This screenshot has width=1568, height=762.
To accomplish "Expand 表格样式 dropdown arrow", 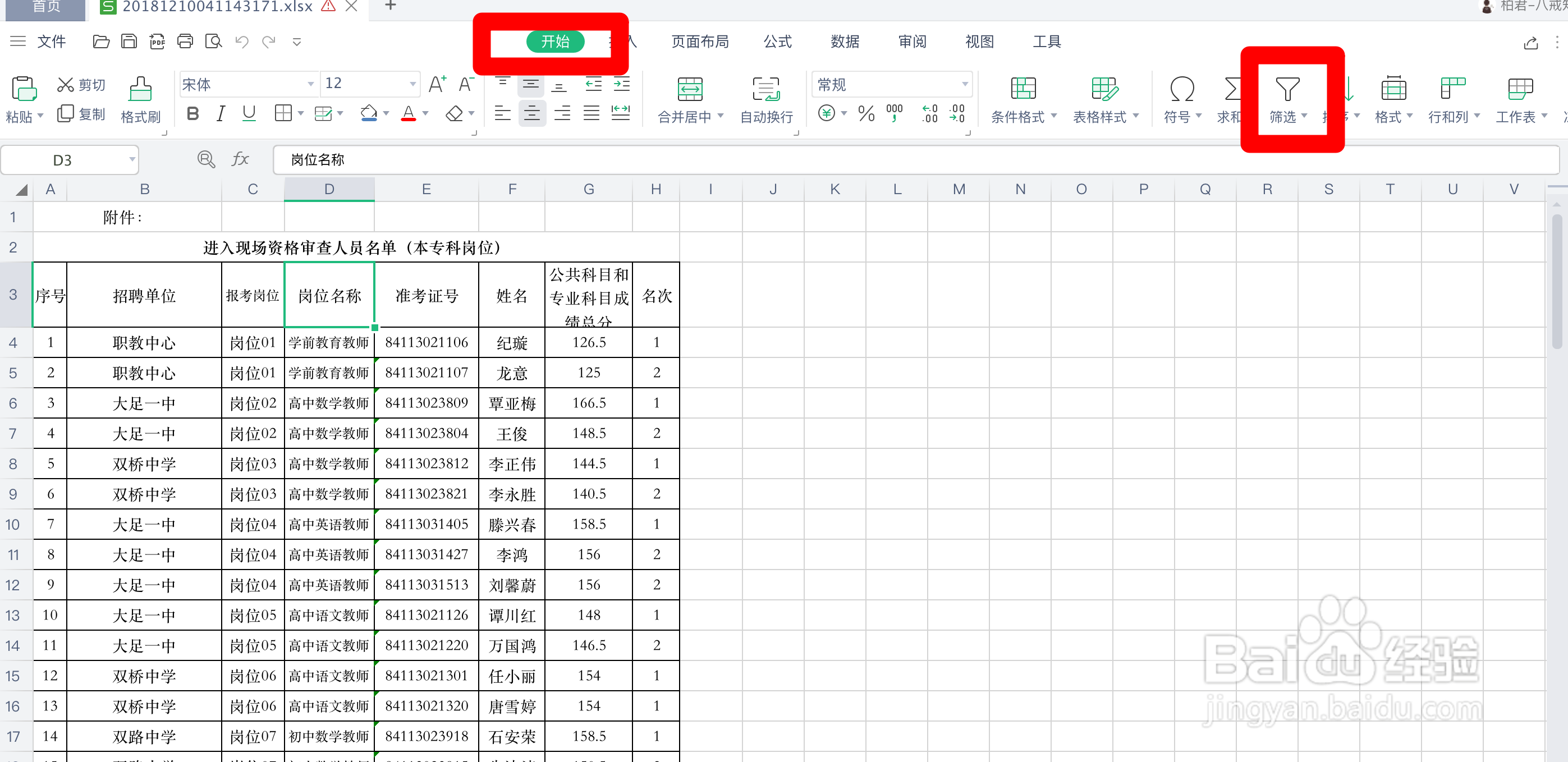I will click(x=1136, y=116).
